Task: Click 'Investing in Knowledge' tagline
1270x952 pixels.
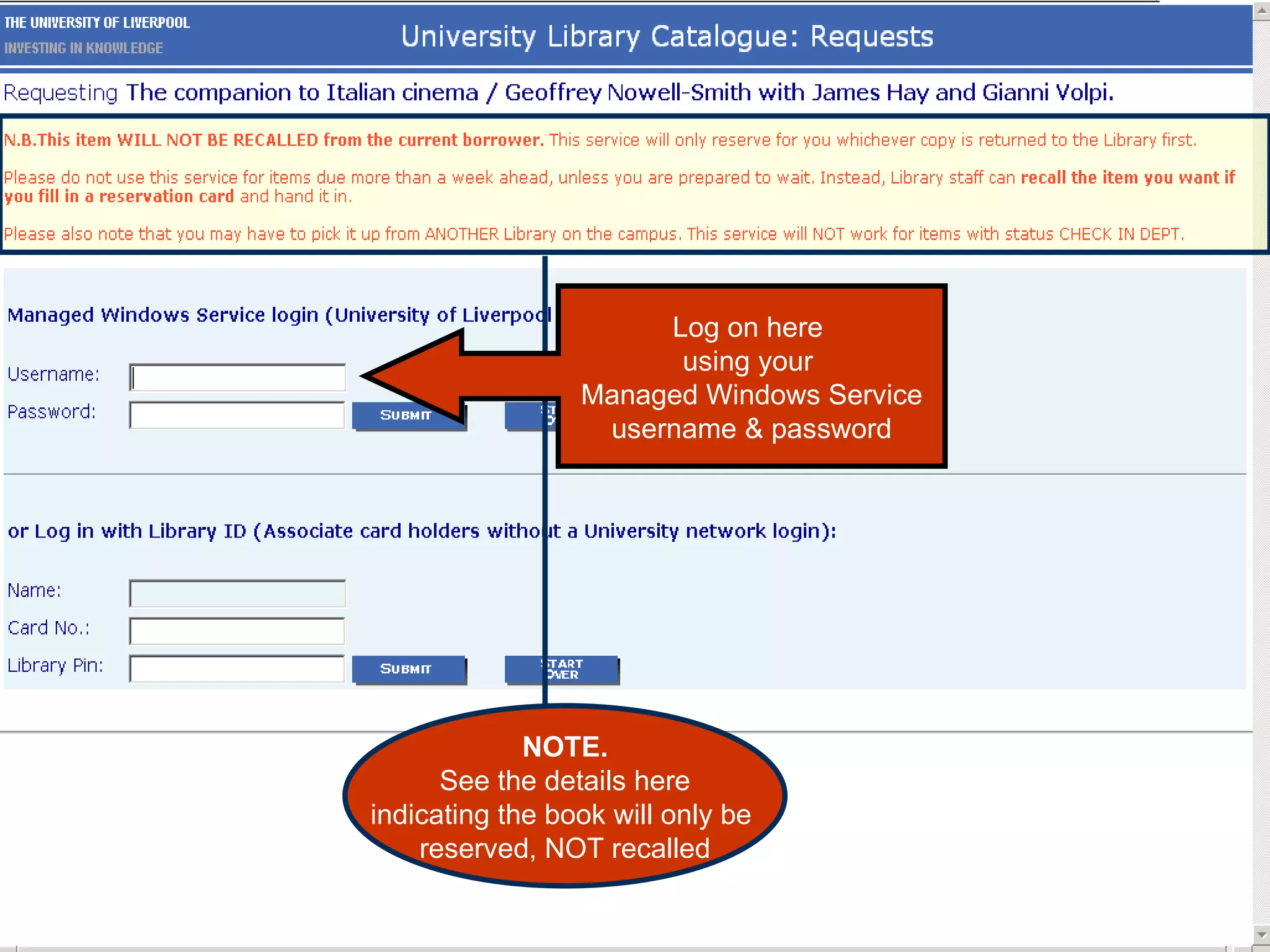Action: click(84, 48)
